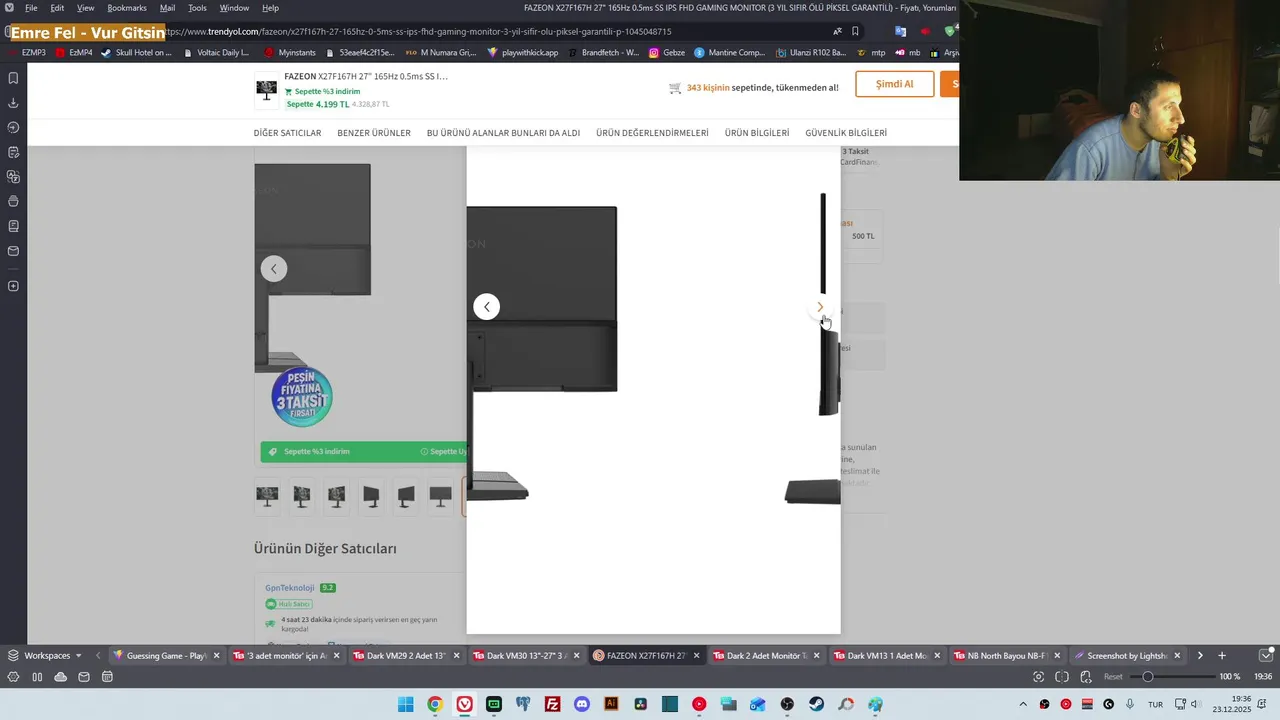The image size is (1280, 720).
Task: Click previous arrow on the small product image
Action: pos(273,268)
